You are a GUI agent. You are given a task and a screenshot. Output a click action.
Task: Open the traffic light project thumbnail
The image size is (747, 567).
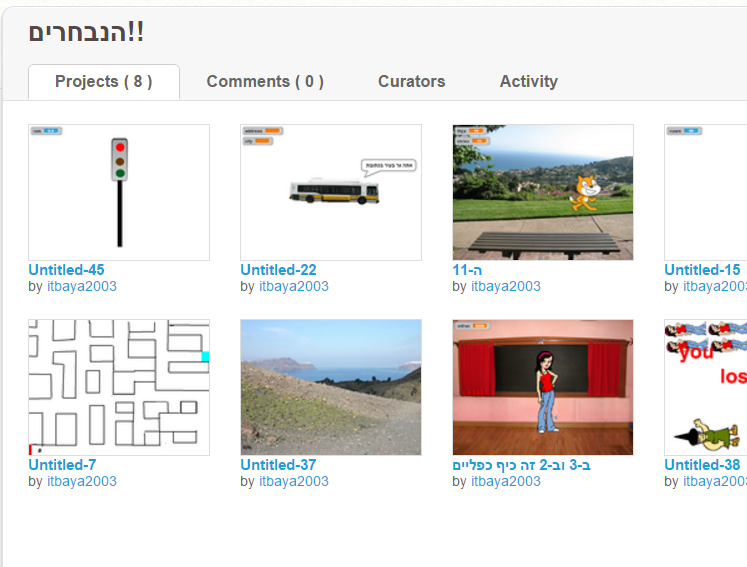pos(119,192)
